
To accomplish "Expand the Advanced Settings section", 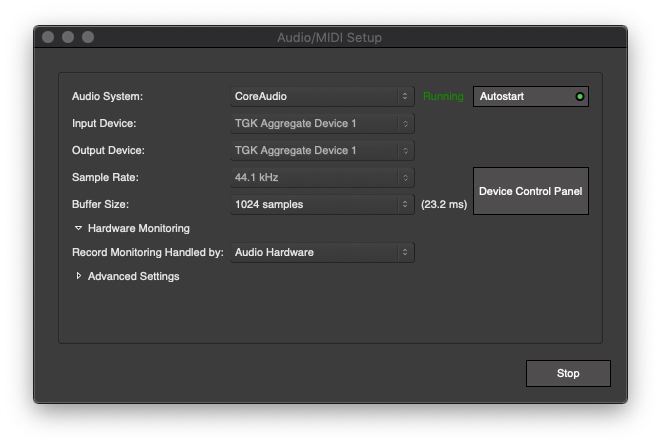I will (x=79, y=277).
